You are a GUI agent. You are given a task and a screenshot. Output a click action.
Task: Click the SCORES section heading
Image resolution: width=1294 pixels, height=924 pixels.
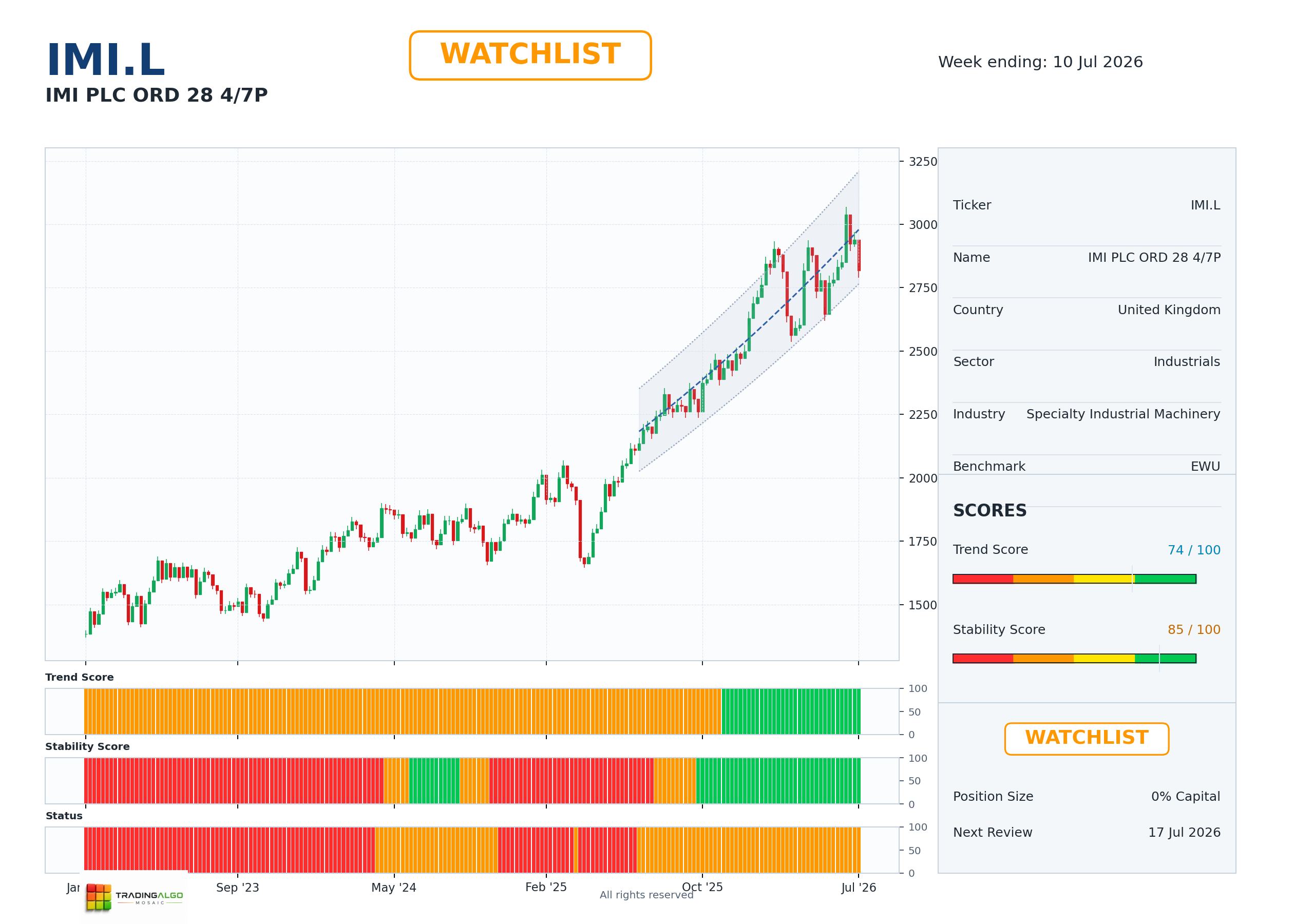tap(989, 510)
